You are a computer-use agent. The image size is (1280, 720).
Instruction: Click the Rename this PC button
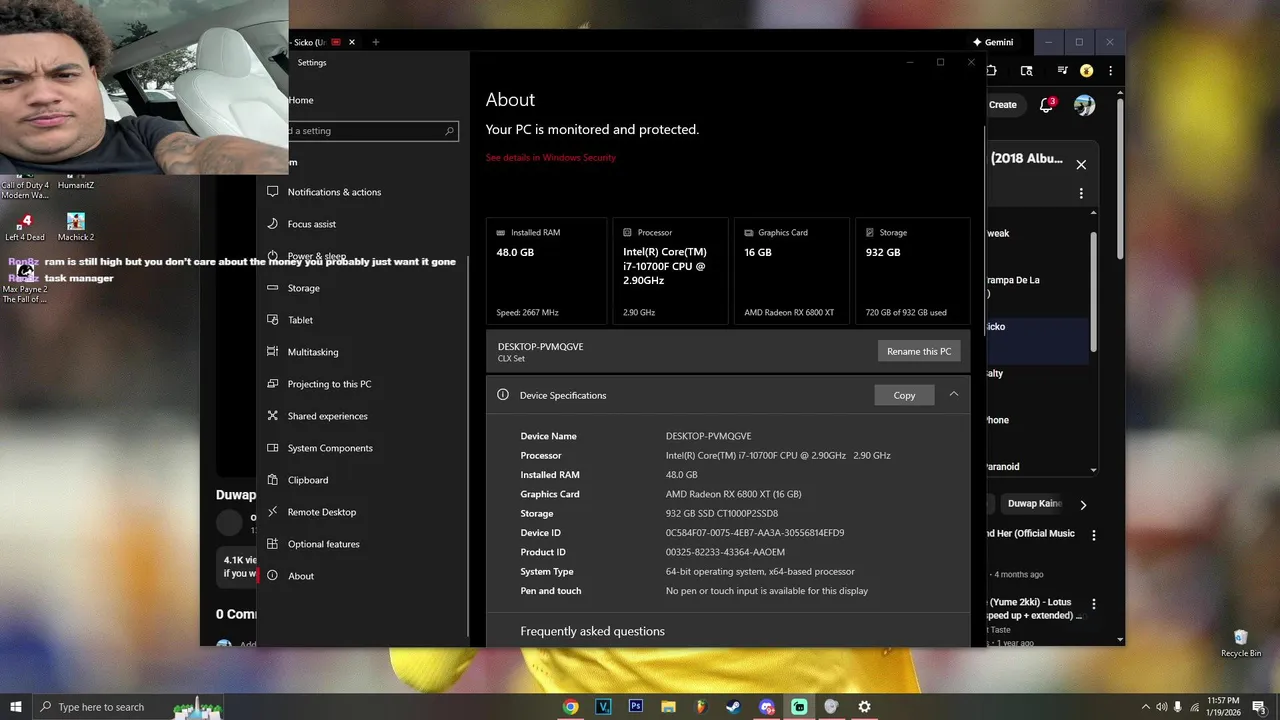[919, 351]
